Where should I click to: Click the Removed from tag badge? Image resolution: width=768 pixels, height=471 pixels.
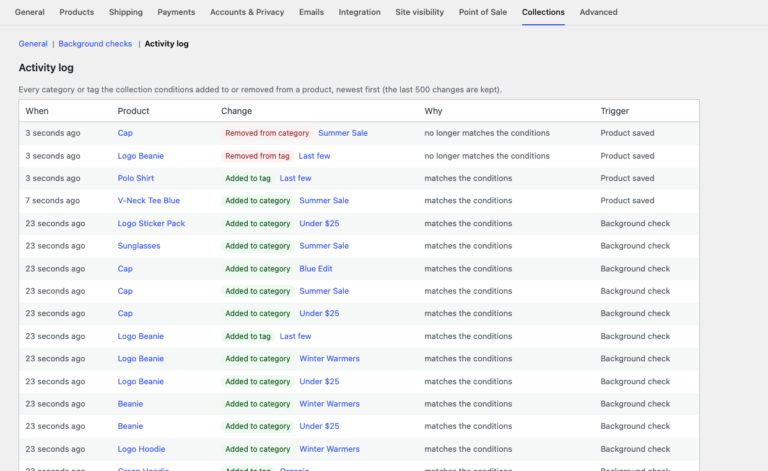pos(257,156)
